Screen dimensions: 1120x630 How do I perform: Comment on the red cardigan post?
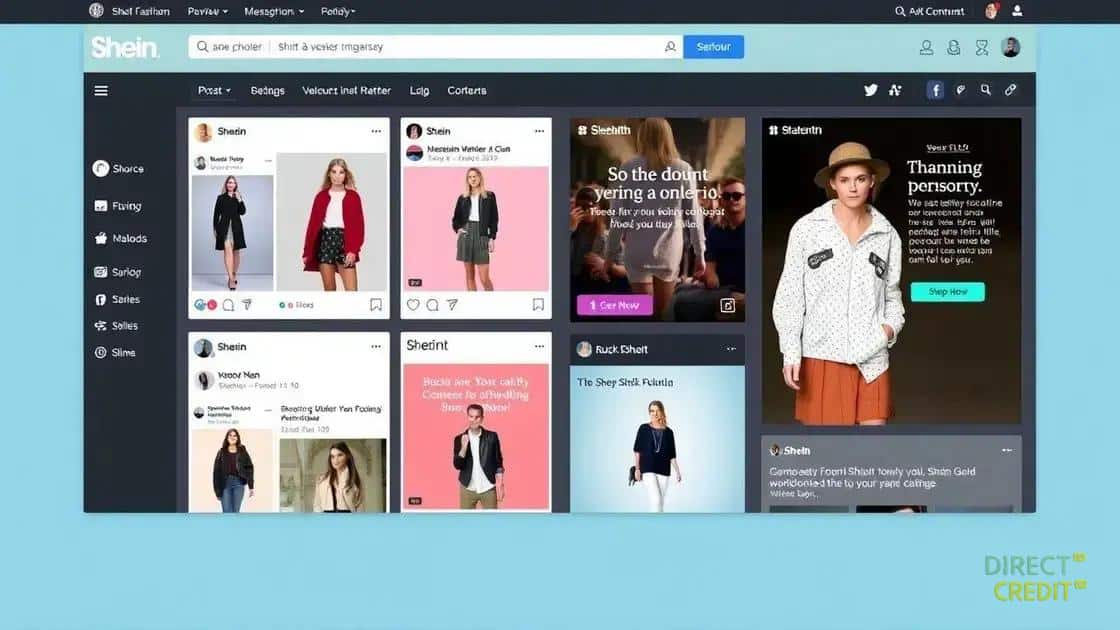[229, 305]
